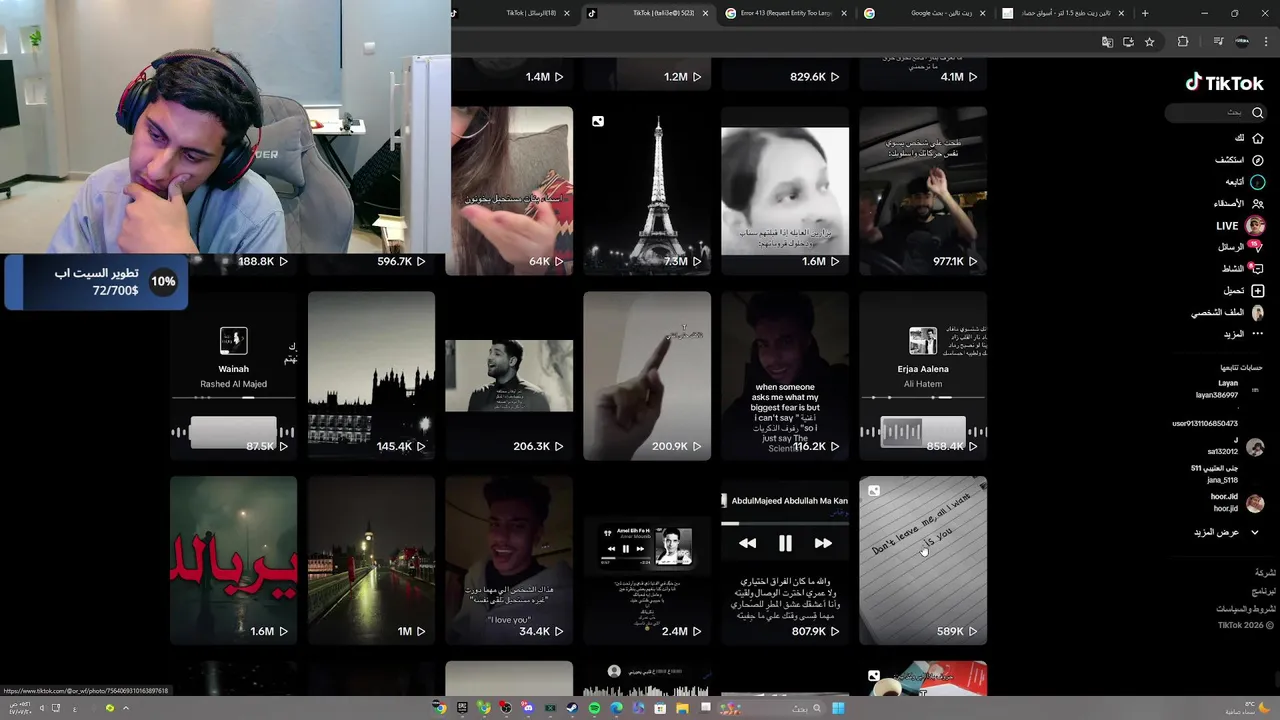Open new browser tab with plus
The width and height of the screenshot is (1280, 720).
1145,13
